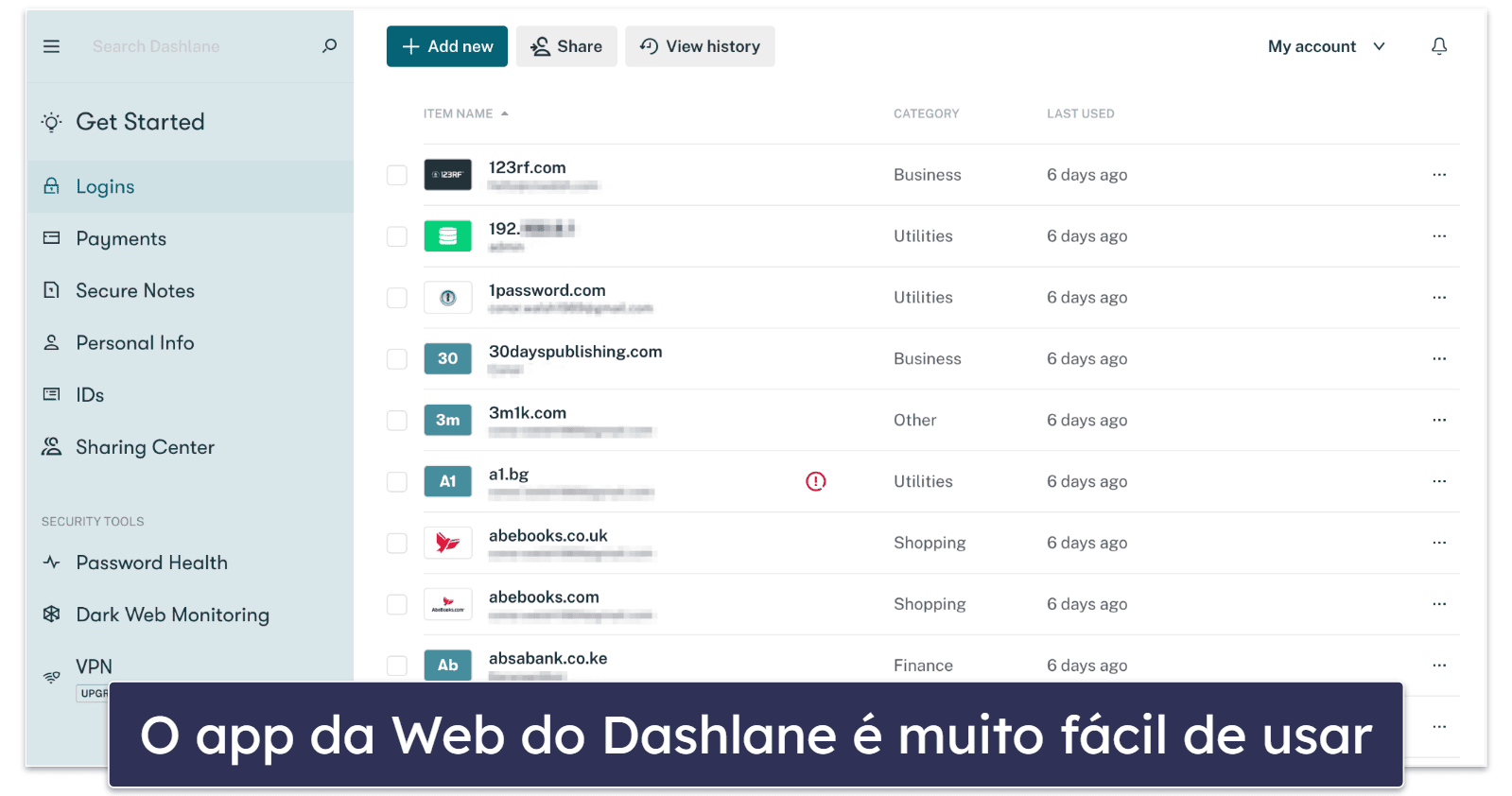Open the 30dayspublishing.com login item
This screenshot has height=796, width=1512.
[x=575, y=352]
